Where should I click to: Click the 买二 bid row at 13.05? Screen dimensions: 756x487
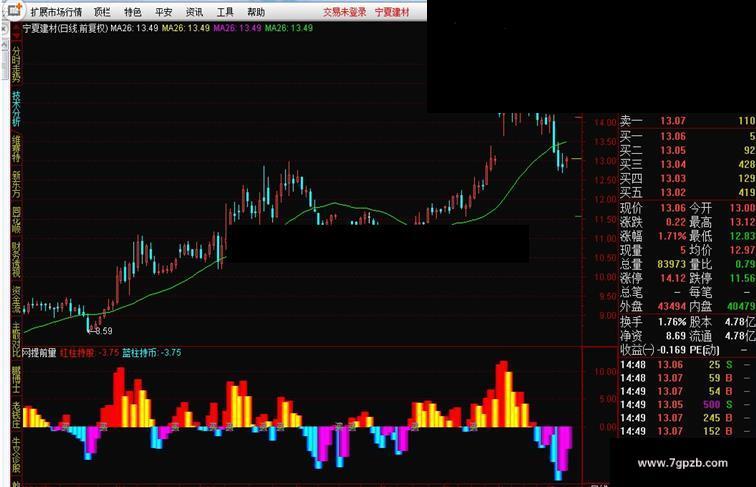point(688,150)
